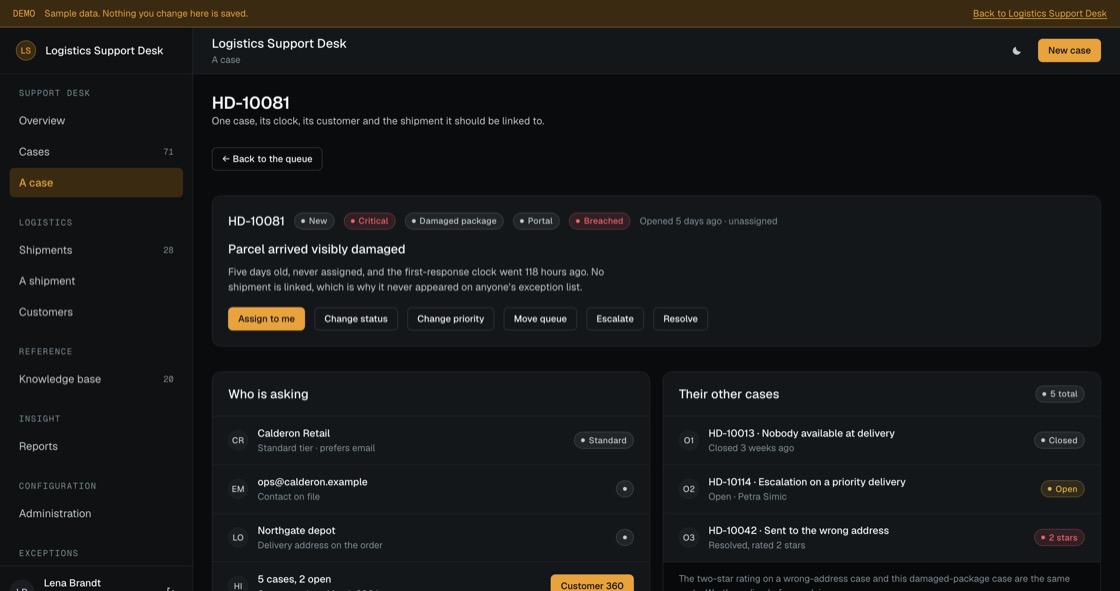
Task: Resolve the case
Action: pos(680,319)
